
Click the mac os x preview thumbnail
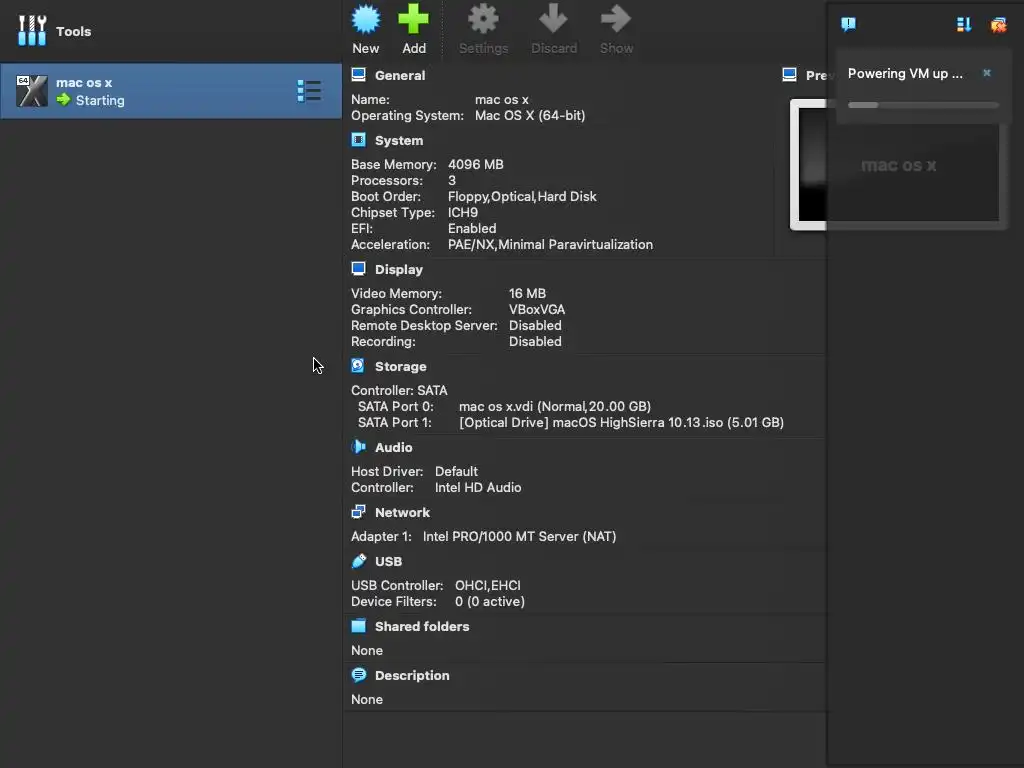coord(898,165)
